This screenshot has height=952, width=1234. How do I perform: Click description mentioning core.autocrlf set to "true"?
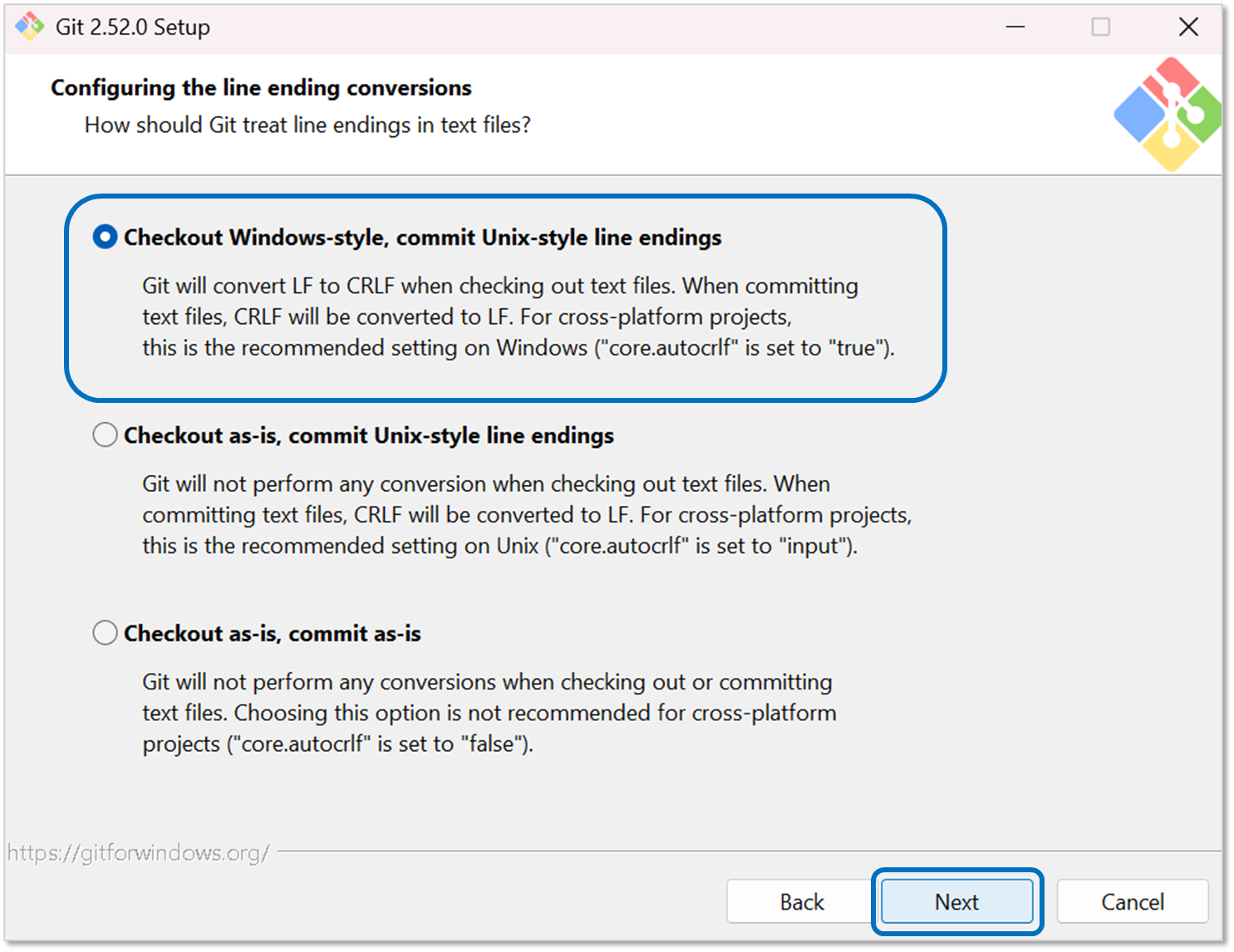[518, 317]
